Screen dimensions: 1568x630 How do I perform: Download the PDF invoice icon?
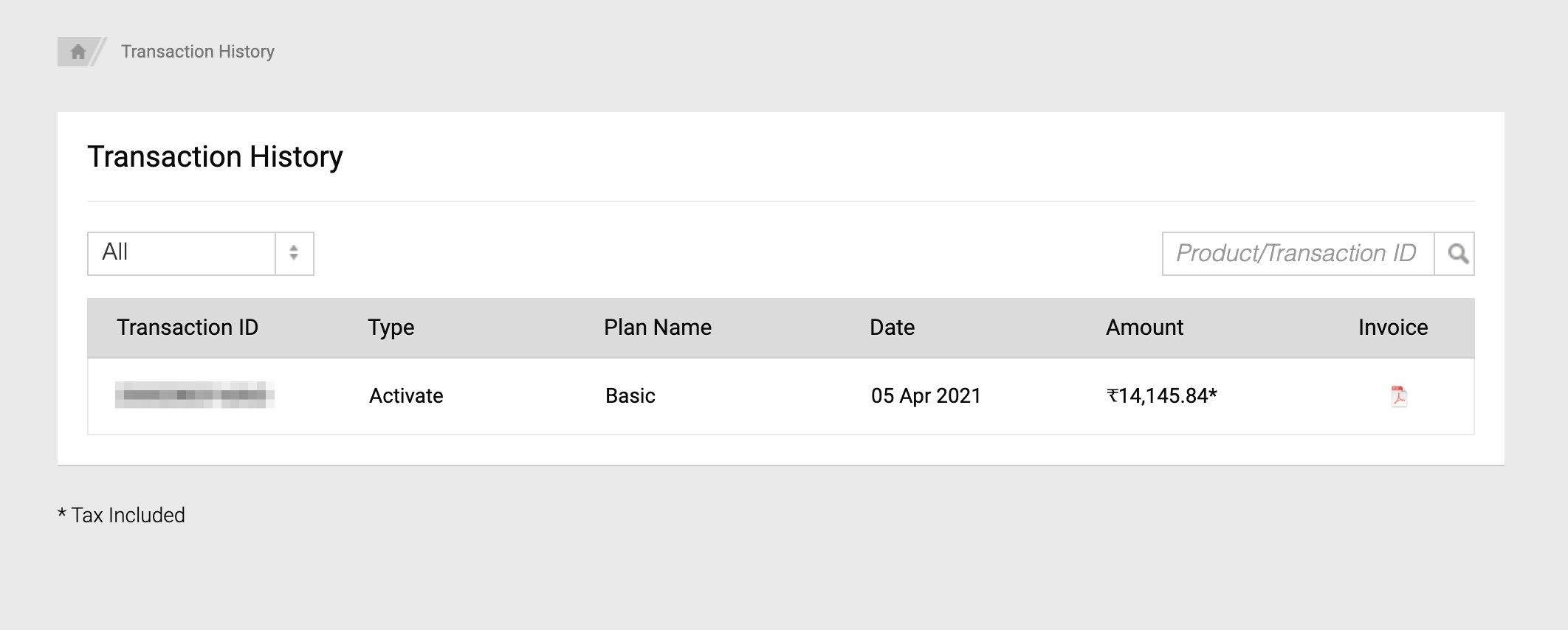(1398, 396)
